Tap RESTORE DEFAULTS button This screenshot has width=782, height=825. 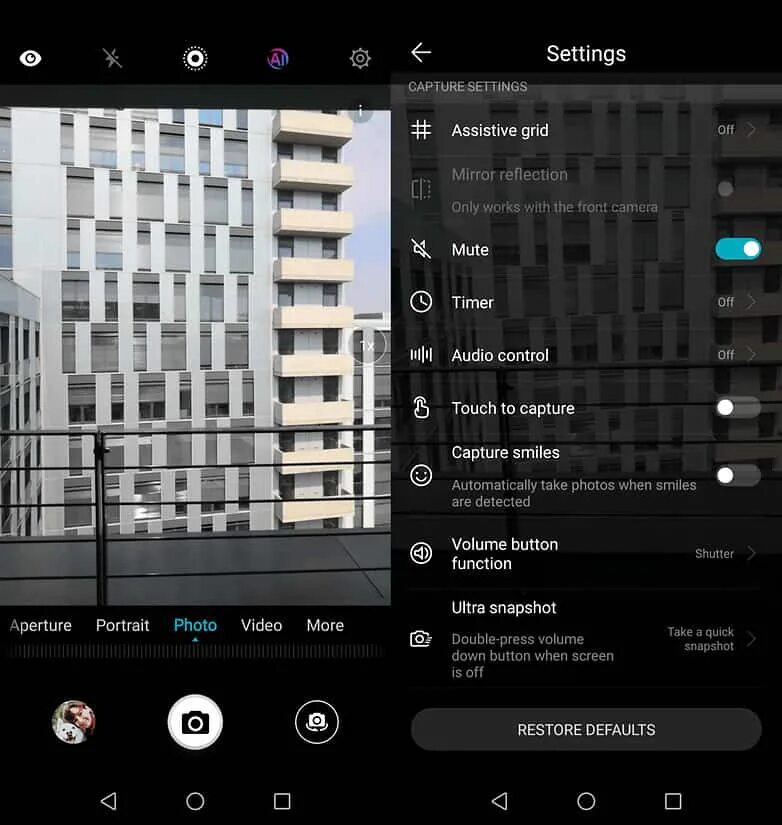586,730
